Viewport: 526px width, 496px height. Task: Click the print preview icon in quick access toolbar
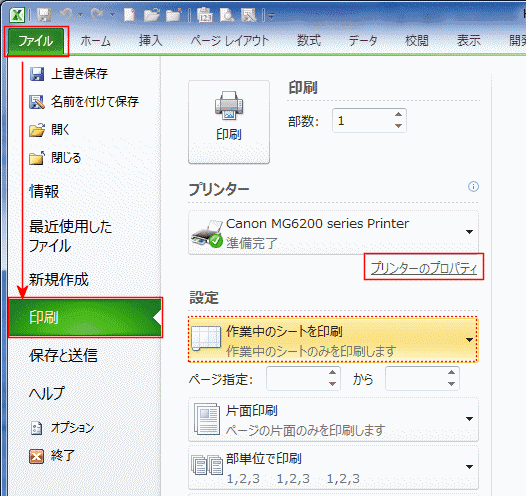pos(227,15)
